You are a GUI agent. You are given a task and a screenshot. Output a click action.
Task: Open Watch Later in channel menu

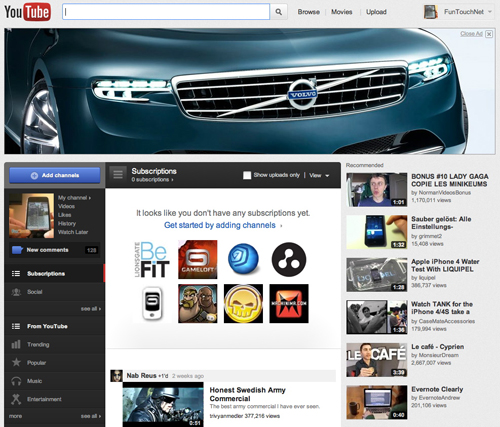pyautogui.click(x=73, y=232)
